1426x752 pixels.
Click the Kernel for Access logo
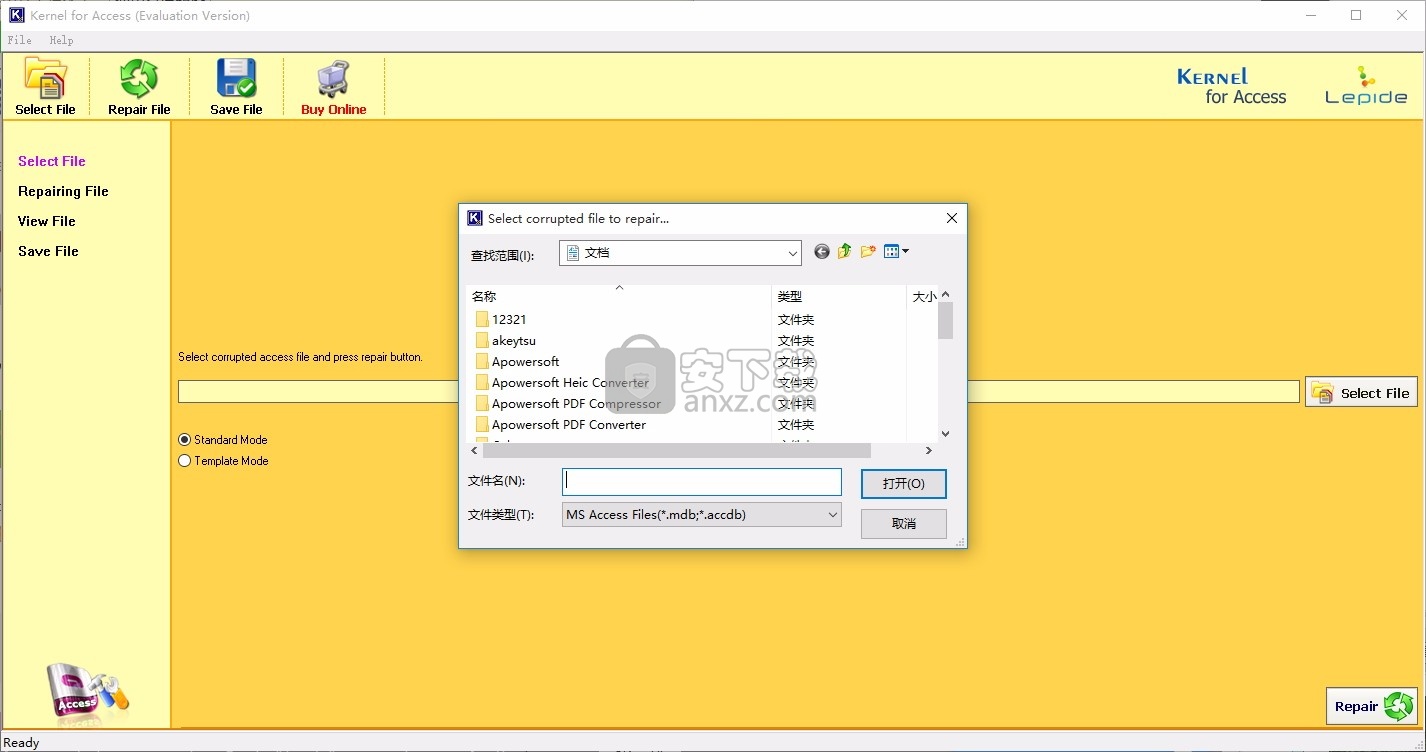(1231, 86)
